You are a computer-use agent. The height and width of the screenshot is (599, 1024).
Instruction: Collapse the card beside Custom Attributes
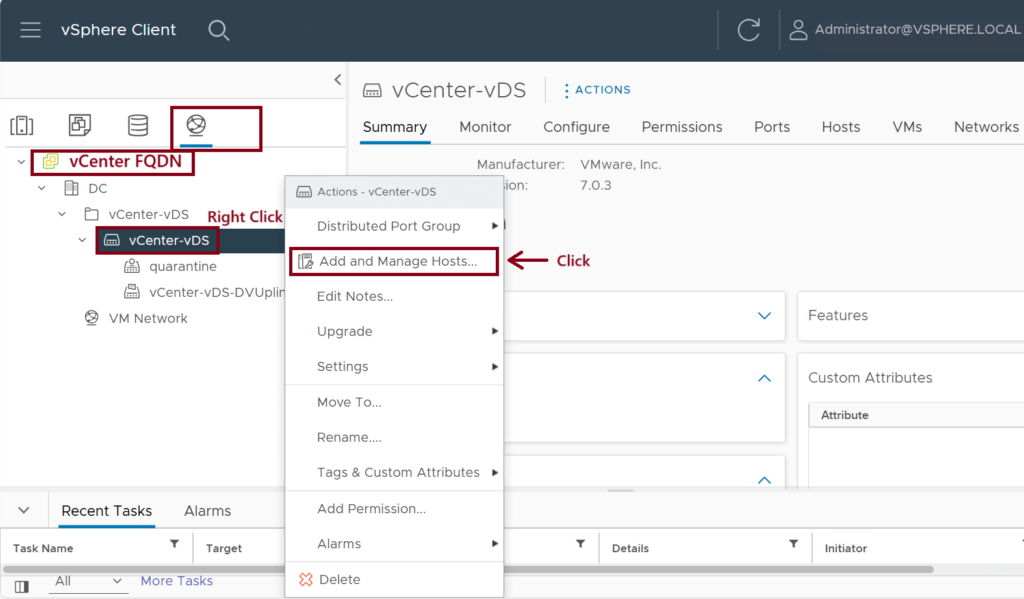764,378
